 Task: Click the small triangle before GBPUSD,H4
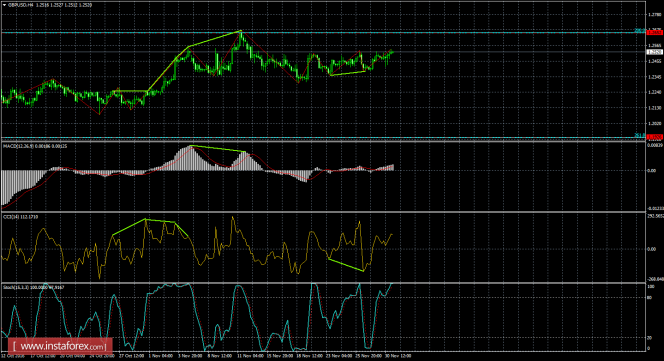click(x=4, y=5)
